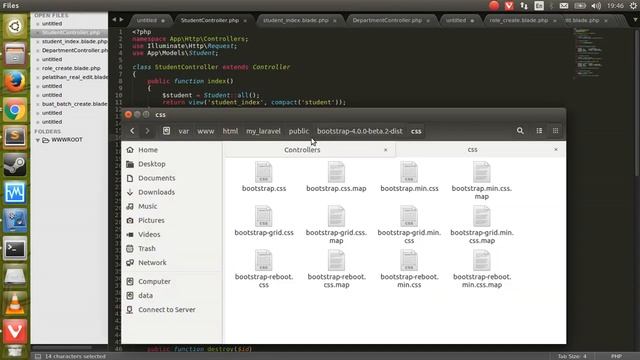Switch to css file manager tab
The image size is (640, 360).
click(472, 150)
